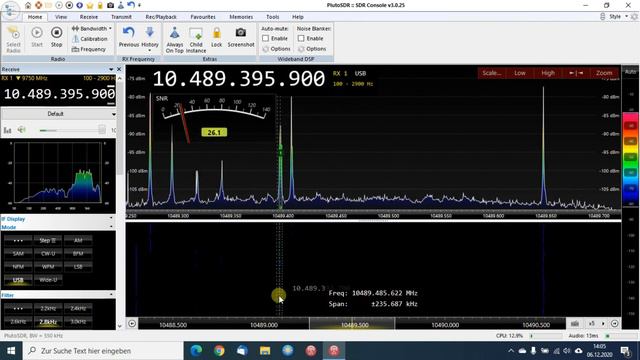This screenshot has height=360, width=640.
Task: Click the home icon in quick access toolbar
Action: (x=28, y=5)
